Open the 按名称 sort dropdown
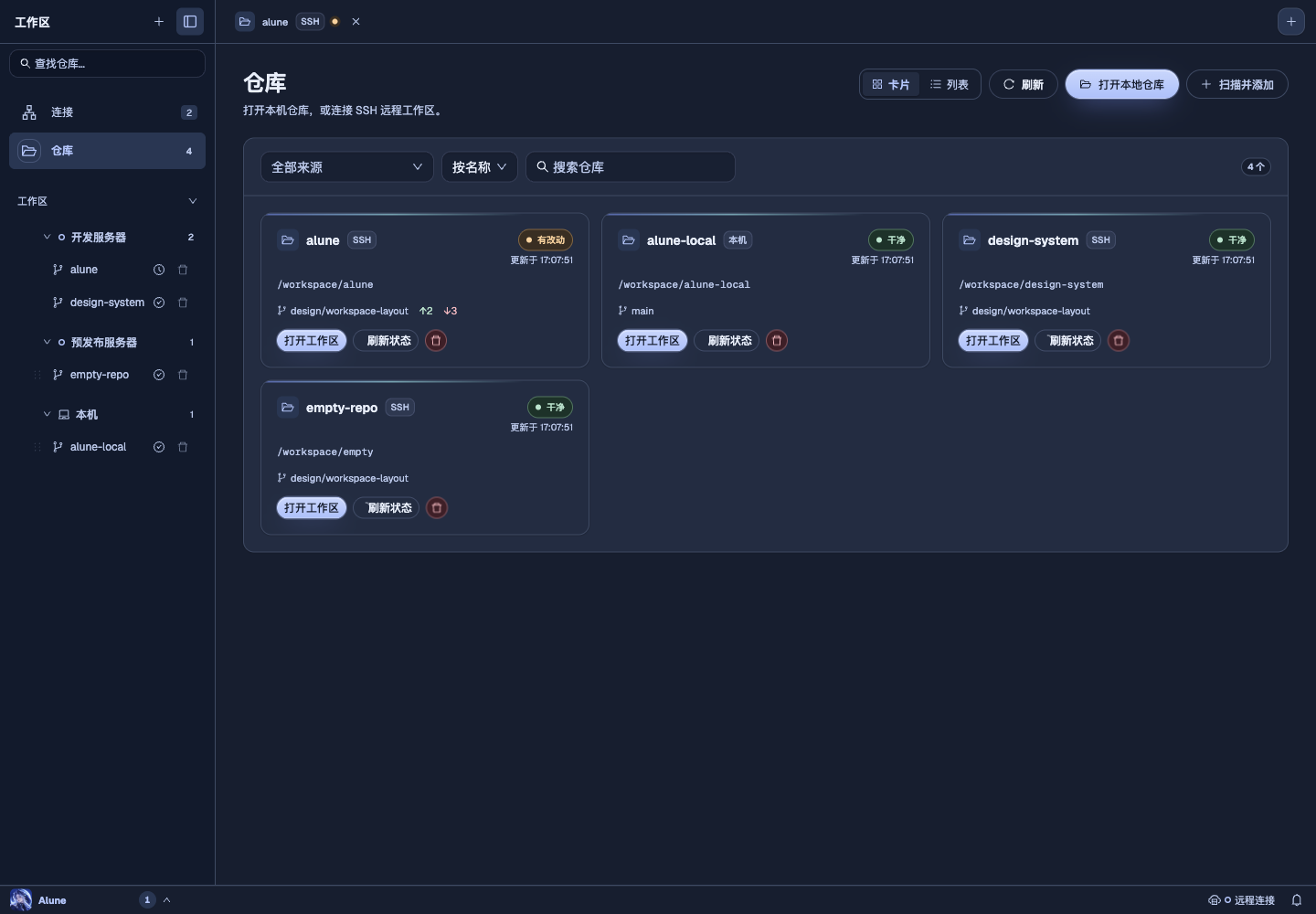This screenshot has height=914, width=1316. tap(480, 166)
